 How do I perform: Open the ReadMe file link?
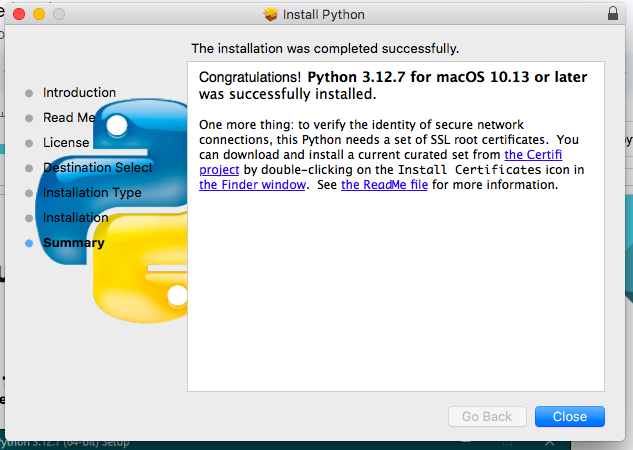(x=384, y=185)
